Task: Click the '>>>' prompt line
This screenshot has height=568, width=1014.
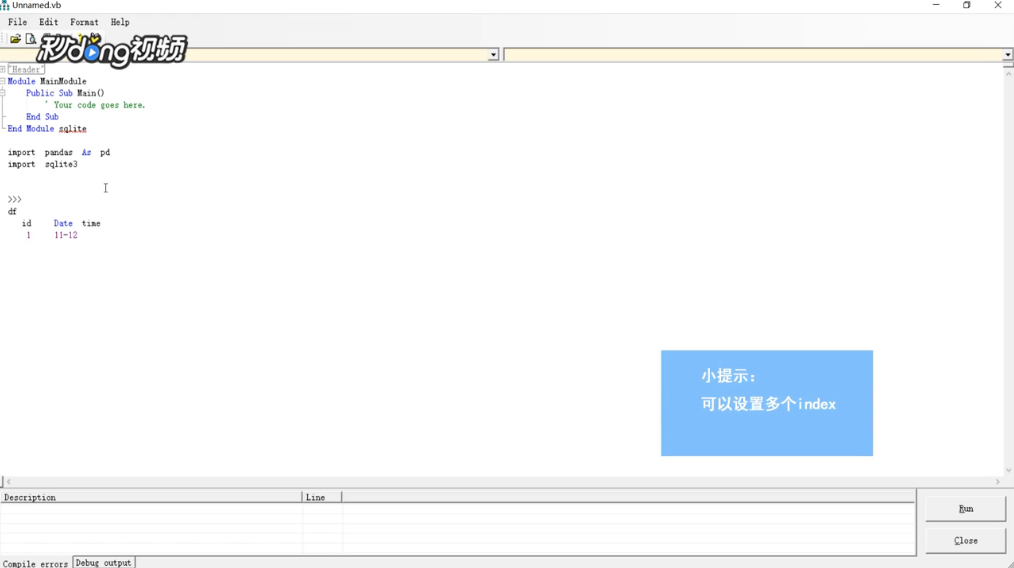Action: tap(14, 199)
